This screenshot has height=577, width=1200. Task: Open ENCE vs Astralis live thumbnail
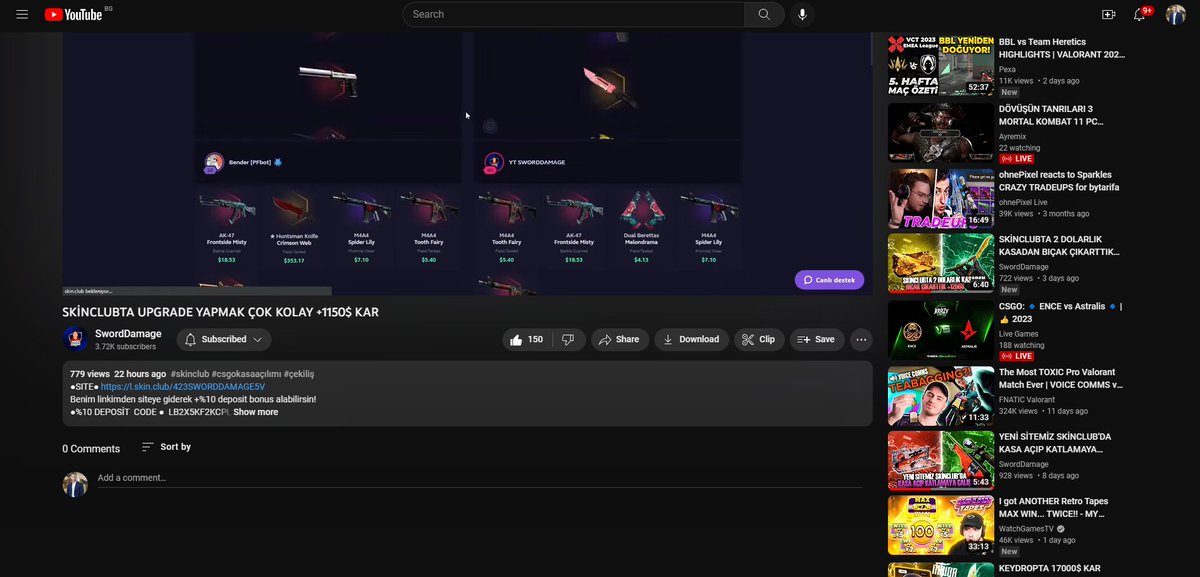941,330
